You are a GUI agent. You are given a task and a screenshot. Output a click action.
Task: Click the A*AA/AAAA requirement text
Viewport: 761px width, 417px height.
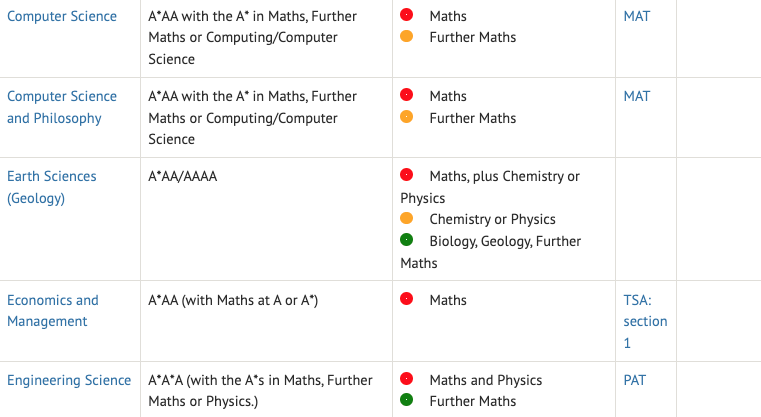[x=182, y=176]
